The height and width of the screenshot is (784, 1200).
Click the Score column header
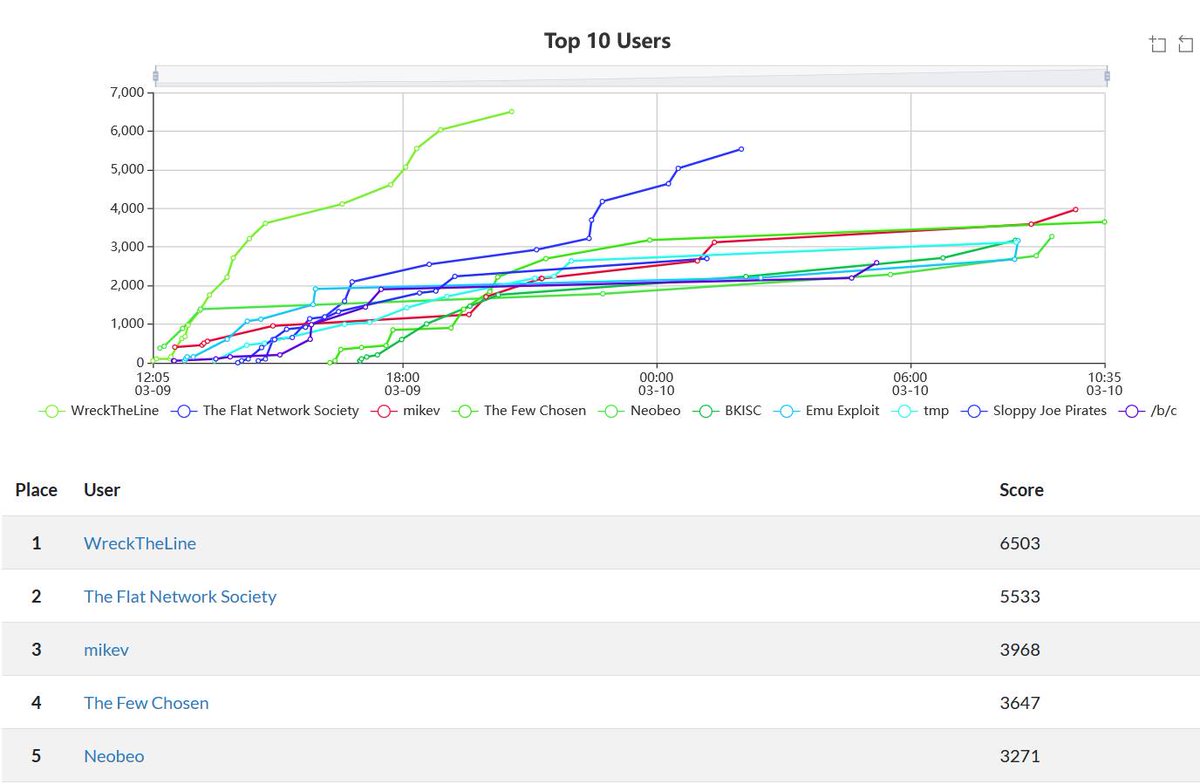[x=1022, y=490]
